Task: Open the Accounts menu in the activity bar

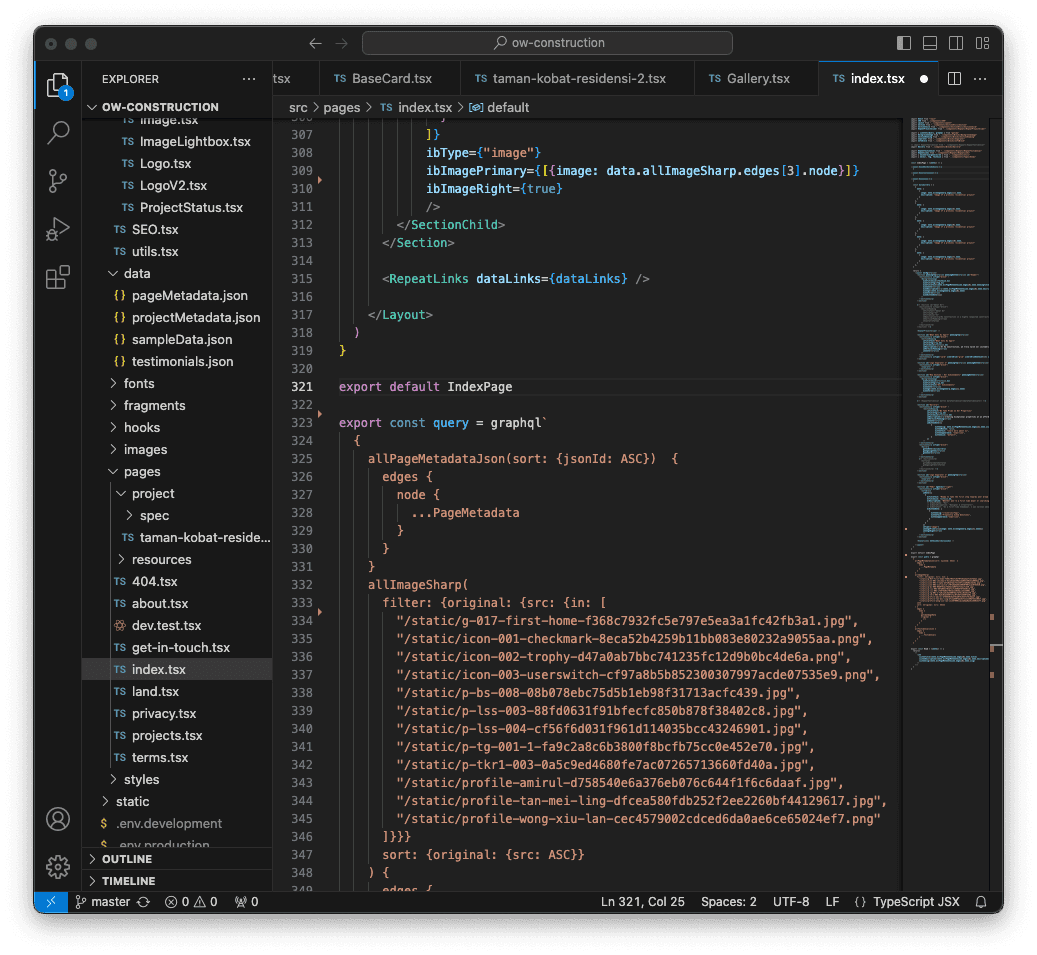Action: [x=57, y=819]
